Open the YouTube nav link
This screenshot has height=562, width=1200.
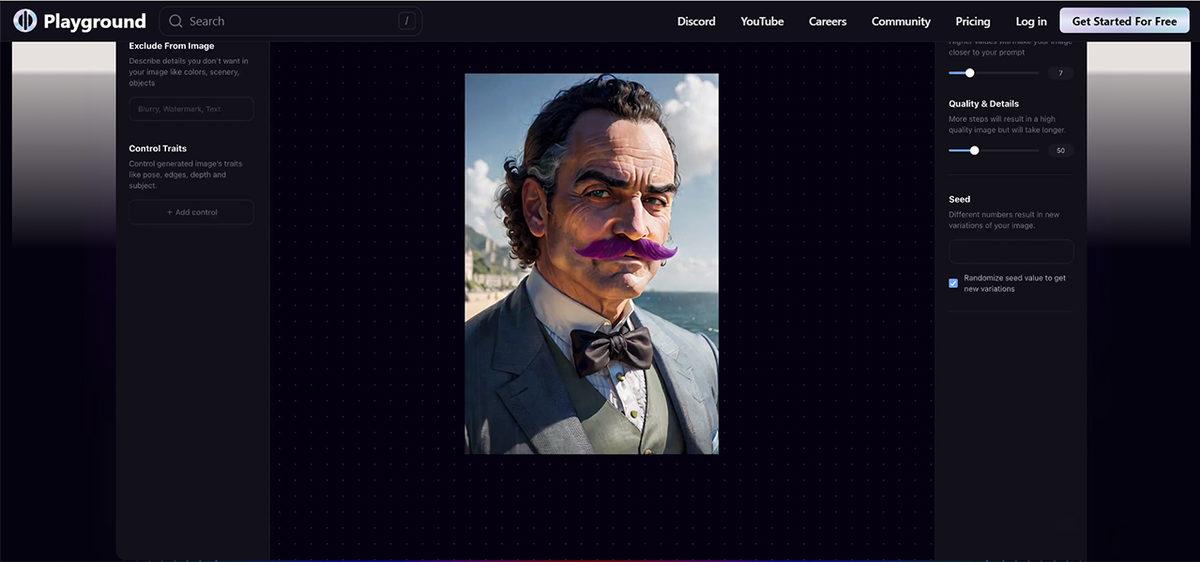pos(762,21)
